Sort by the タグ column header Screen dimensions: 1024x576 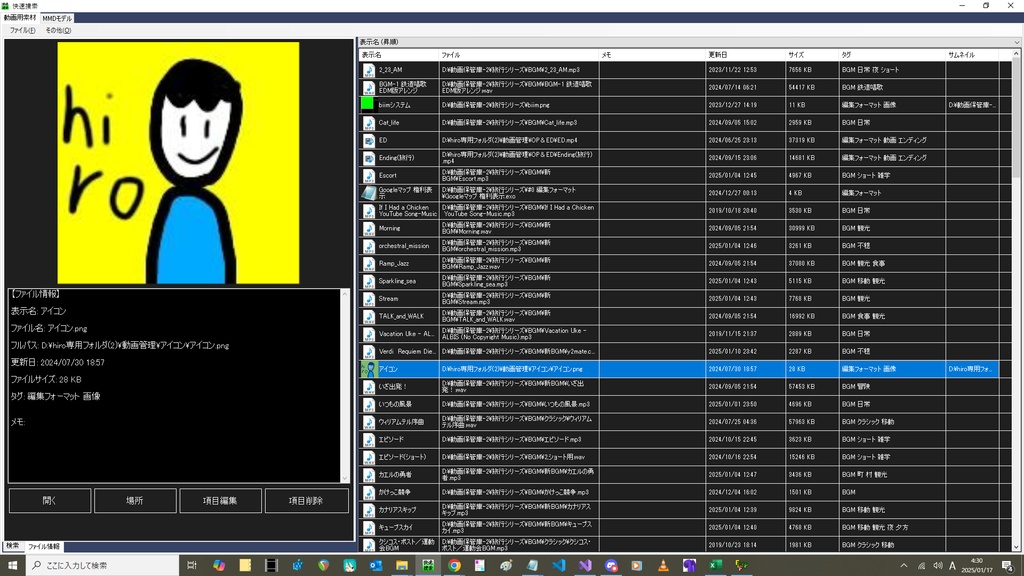[x=892, y=55]
